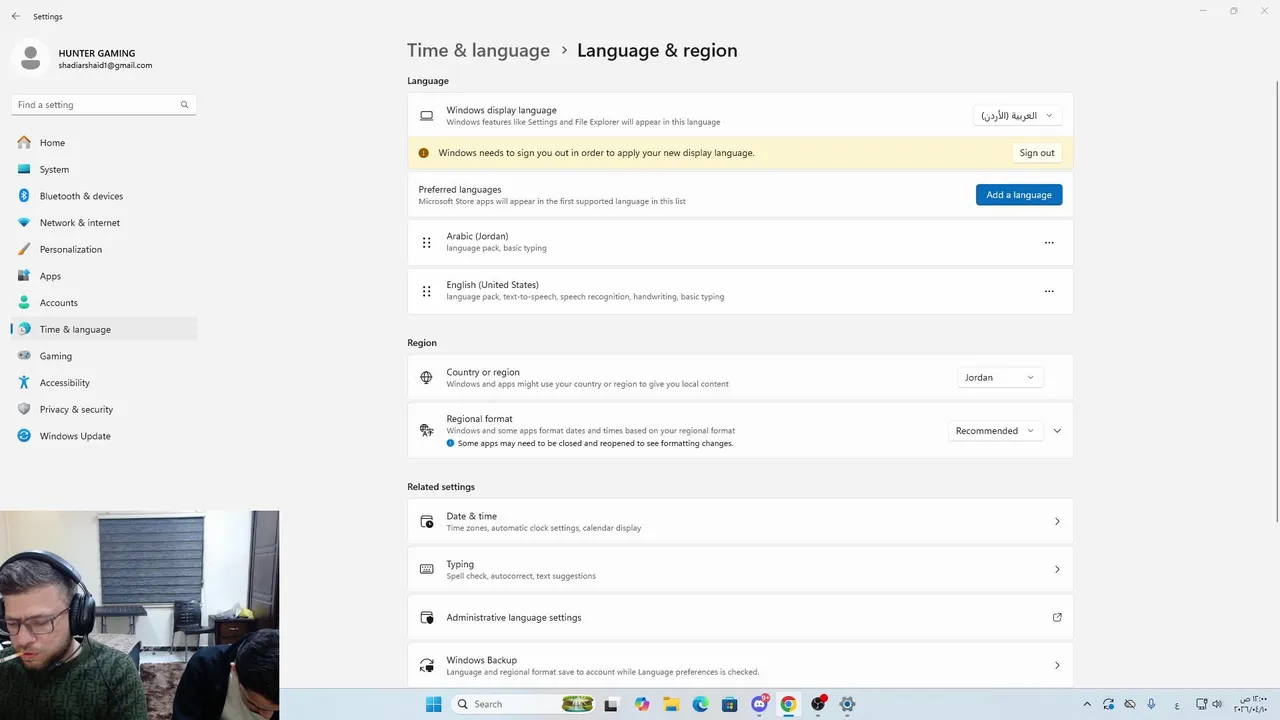The height and width of the screenshot is (720, 1280).
Task: Click the Privacy & security shield icon
Action: coord(24,409)
